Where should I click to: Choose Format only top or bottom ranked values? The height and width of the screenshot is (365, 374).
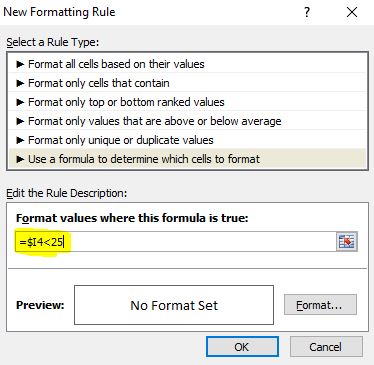tap(187, 102)
